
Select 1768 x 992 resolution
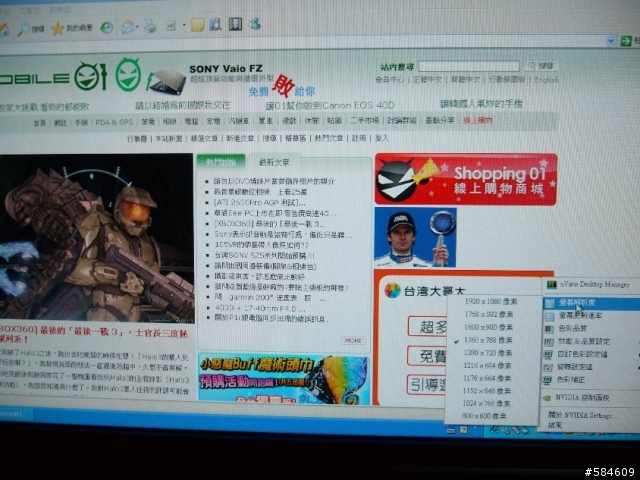tap(489, 314)
